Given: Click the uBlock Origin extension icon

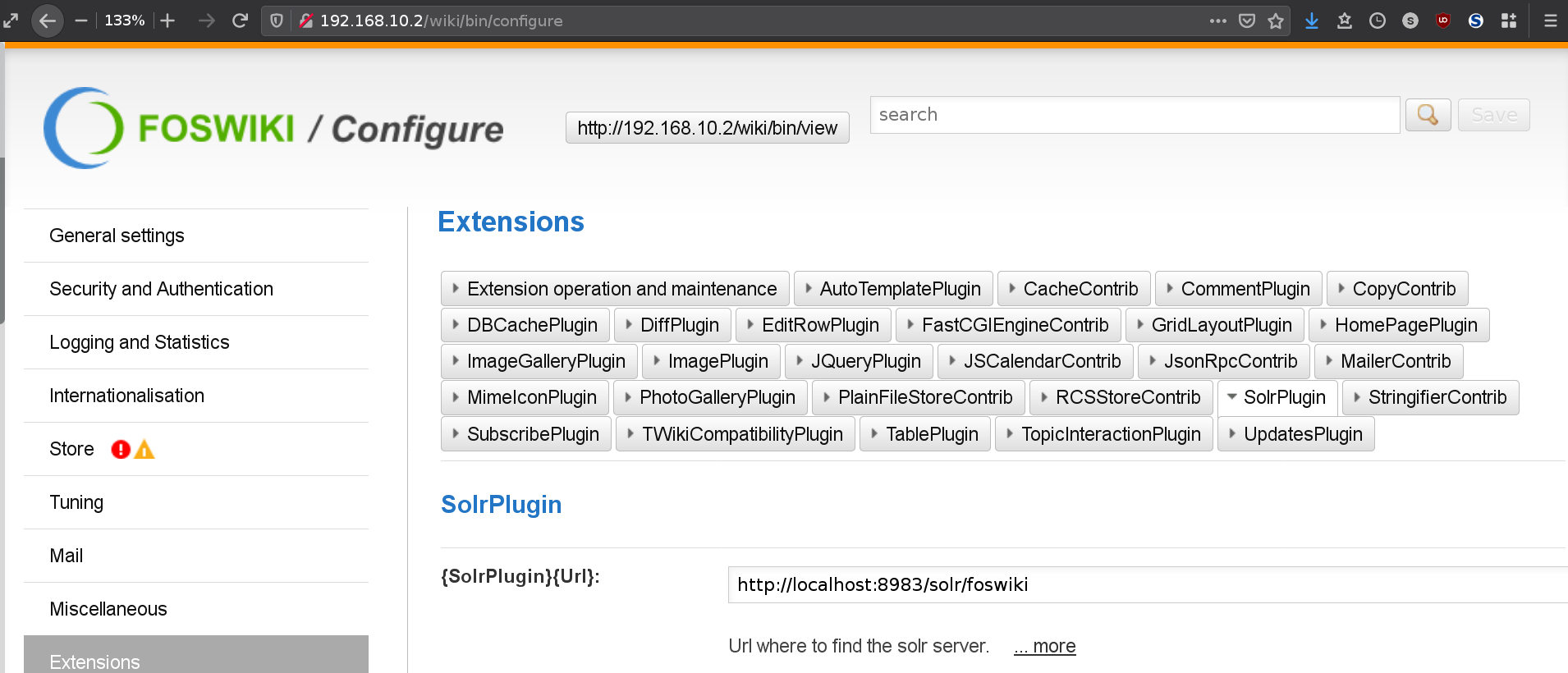Looking at the screenshot, I should [x=1443, y=21].
